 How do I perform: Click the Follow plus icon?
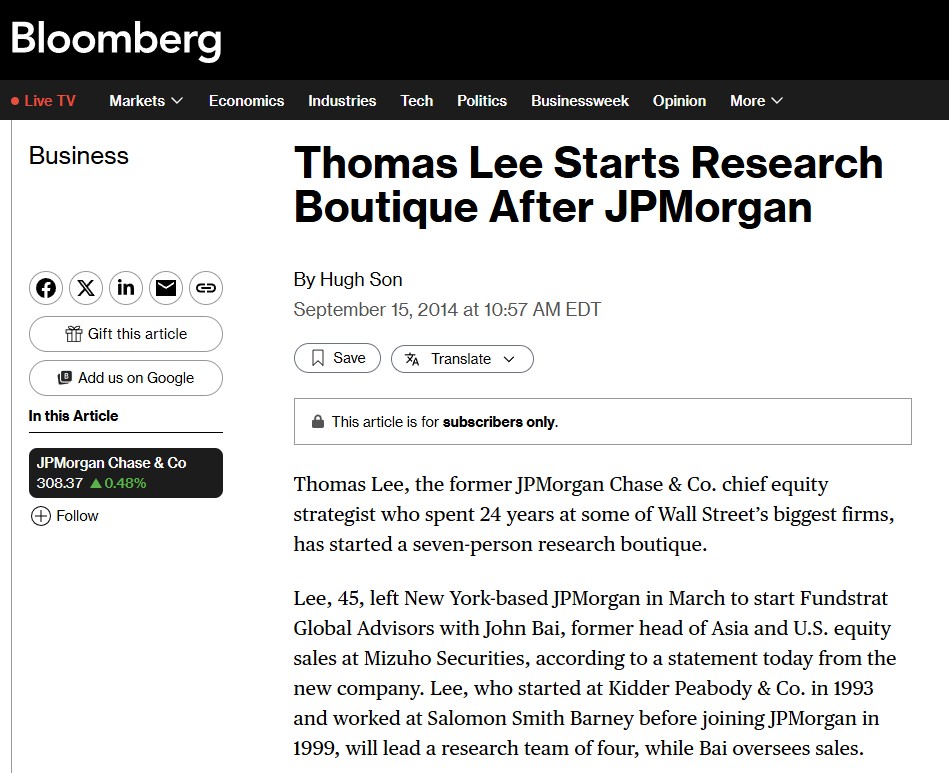tap(41, 516)
